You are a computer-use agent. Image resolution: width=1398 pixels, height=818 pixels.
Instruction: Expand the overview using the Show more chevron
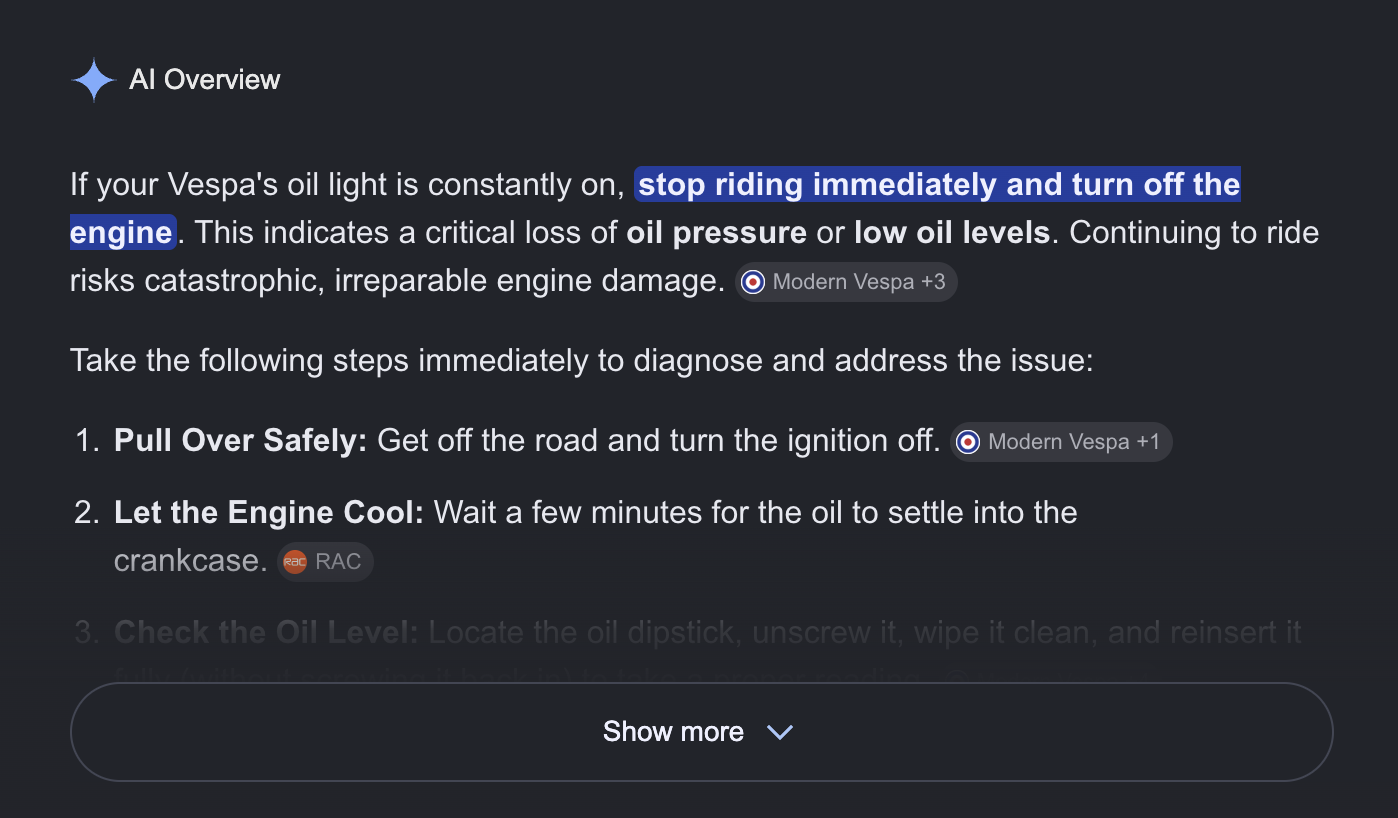coord(779,732)
